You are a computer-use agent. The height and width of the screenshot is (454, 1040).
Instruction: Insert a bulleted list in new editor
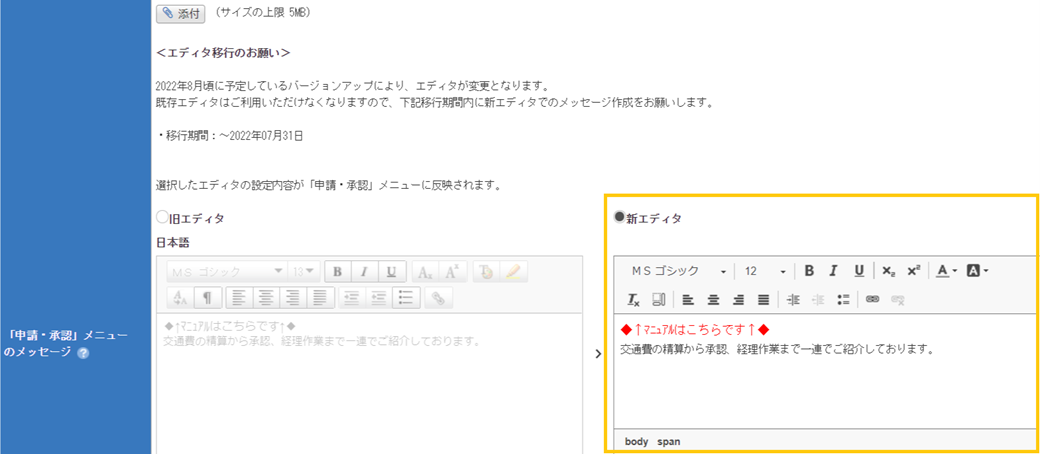point(843,299)
